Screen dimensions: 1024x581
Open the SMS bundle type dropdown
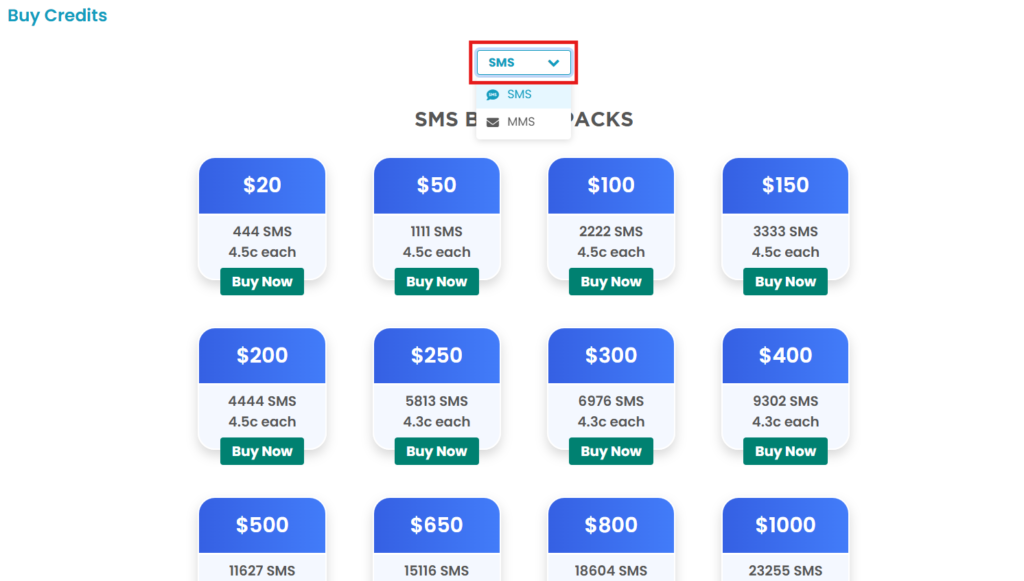(523, 63)
